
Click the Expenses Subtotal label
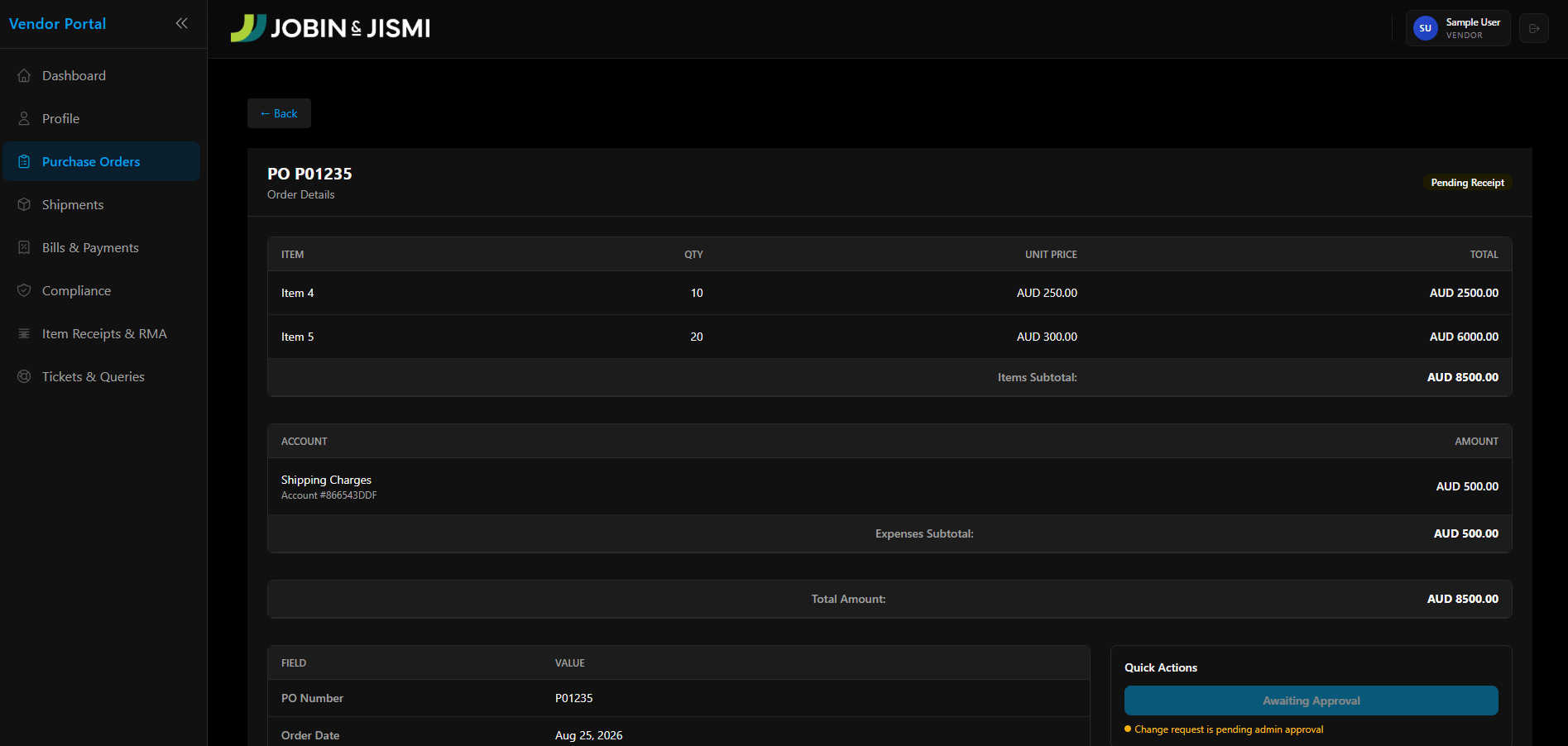click(x=924, y=533)
